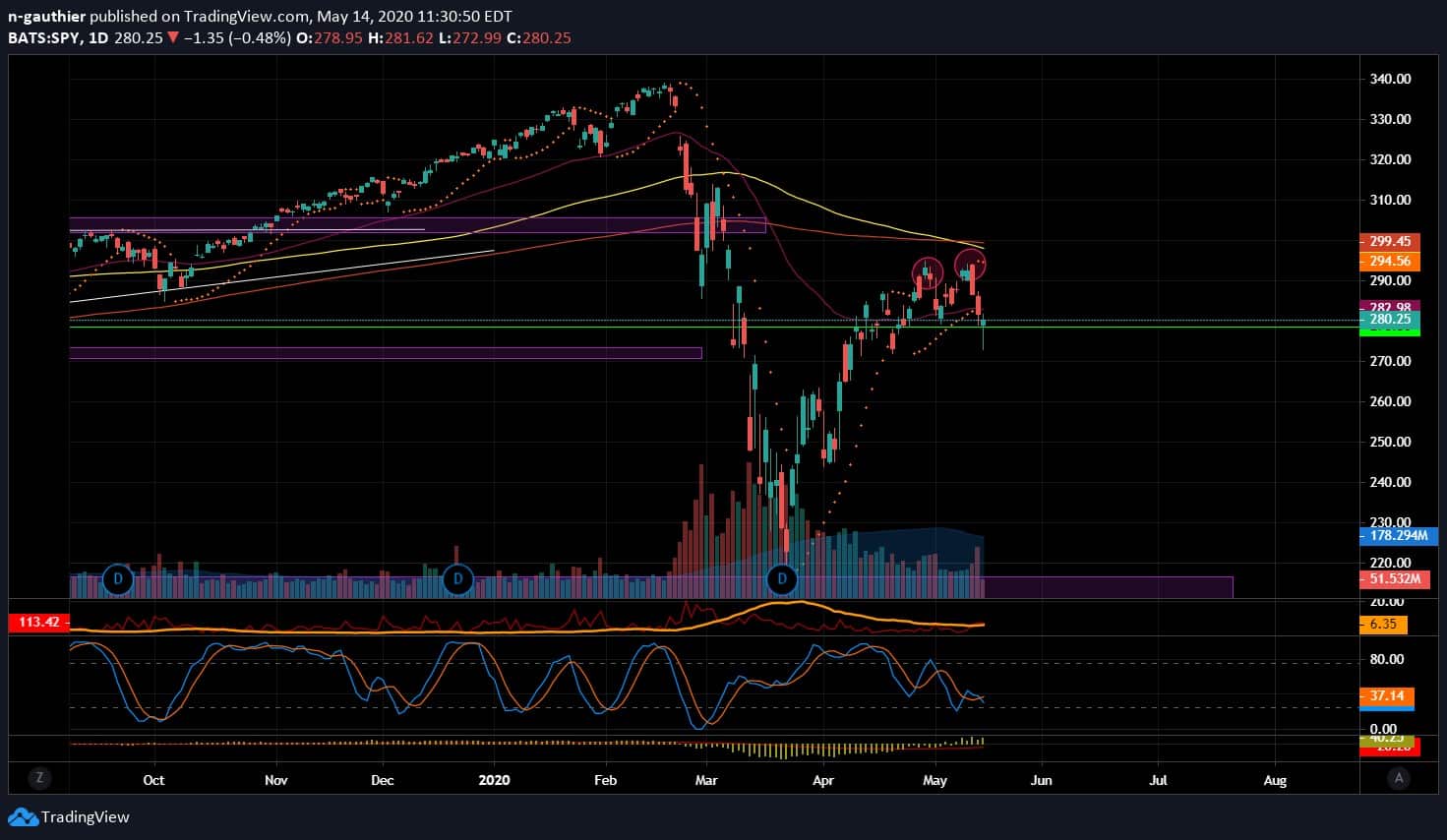
Task: Click the Aug label on time axis
Action: [x=1274, y=781]
